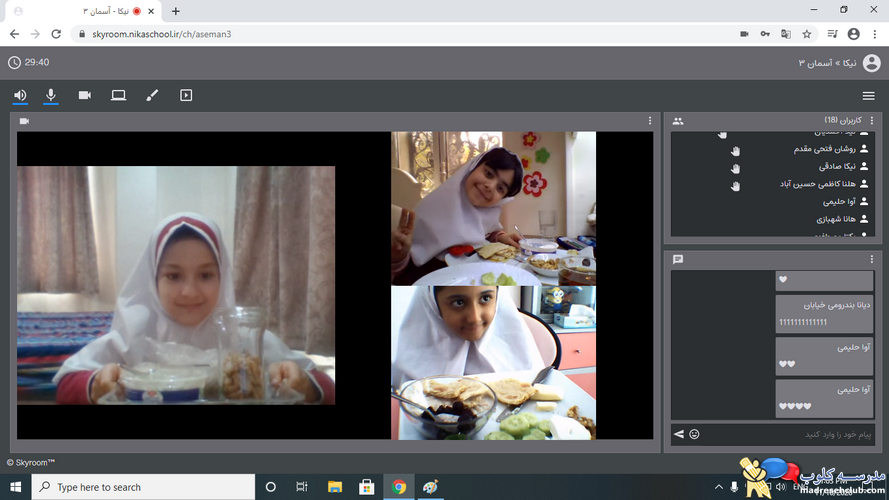Switch to Chrome on taskbar

399,487
